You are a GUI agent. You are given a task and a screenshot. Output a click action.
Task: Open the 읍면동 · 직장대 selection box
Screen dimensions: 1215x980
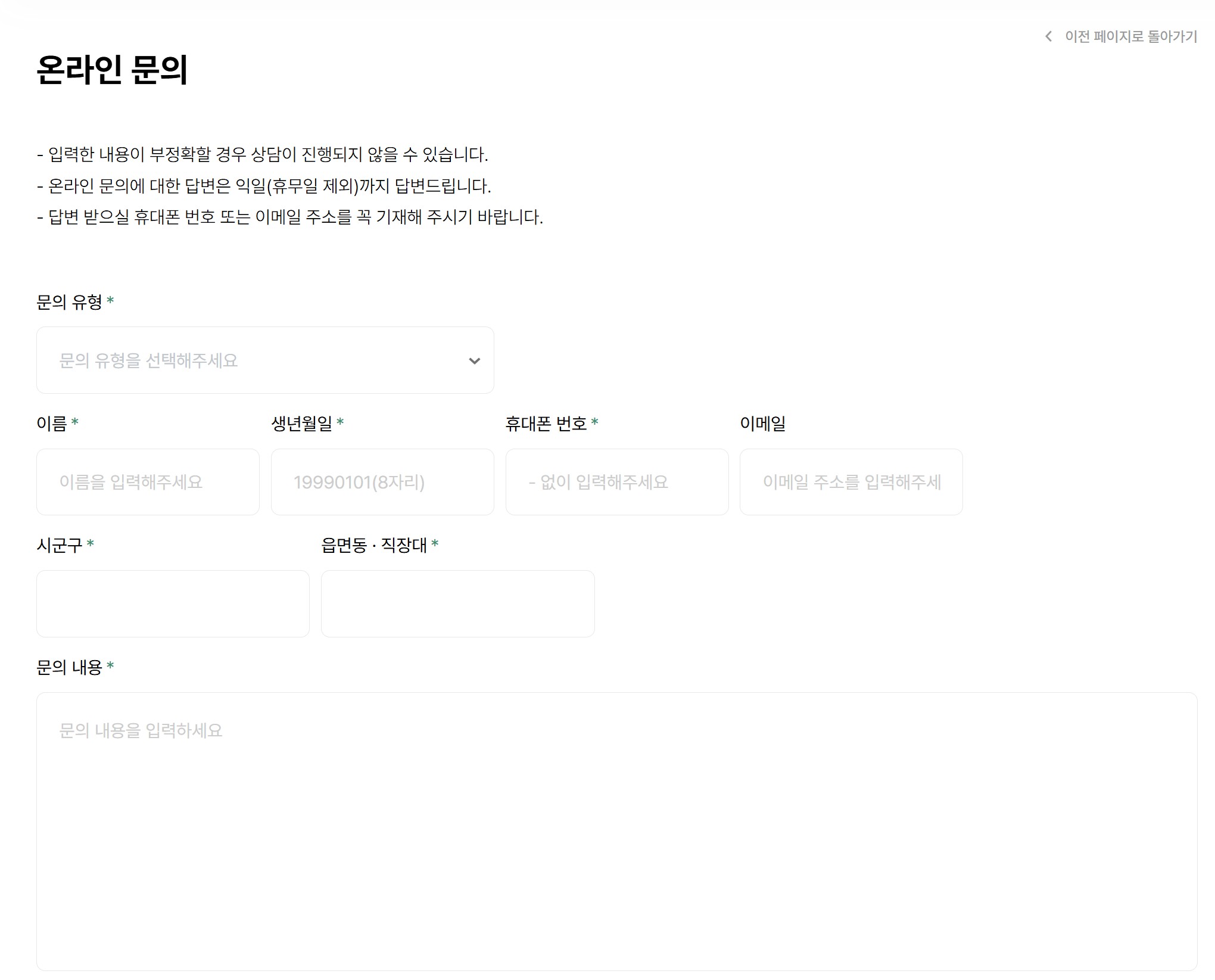coord(457,603)
